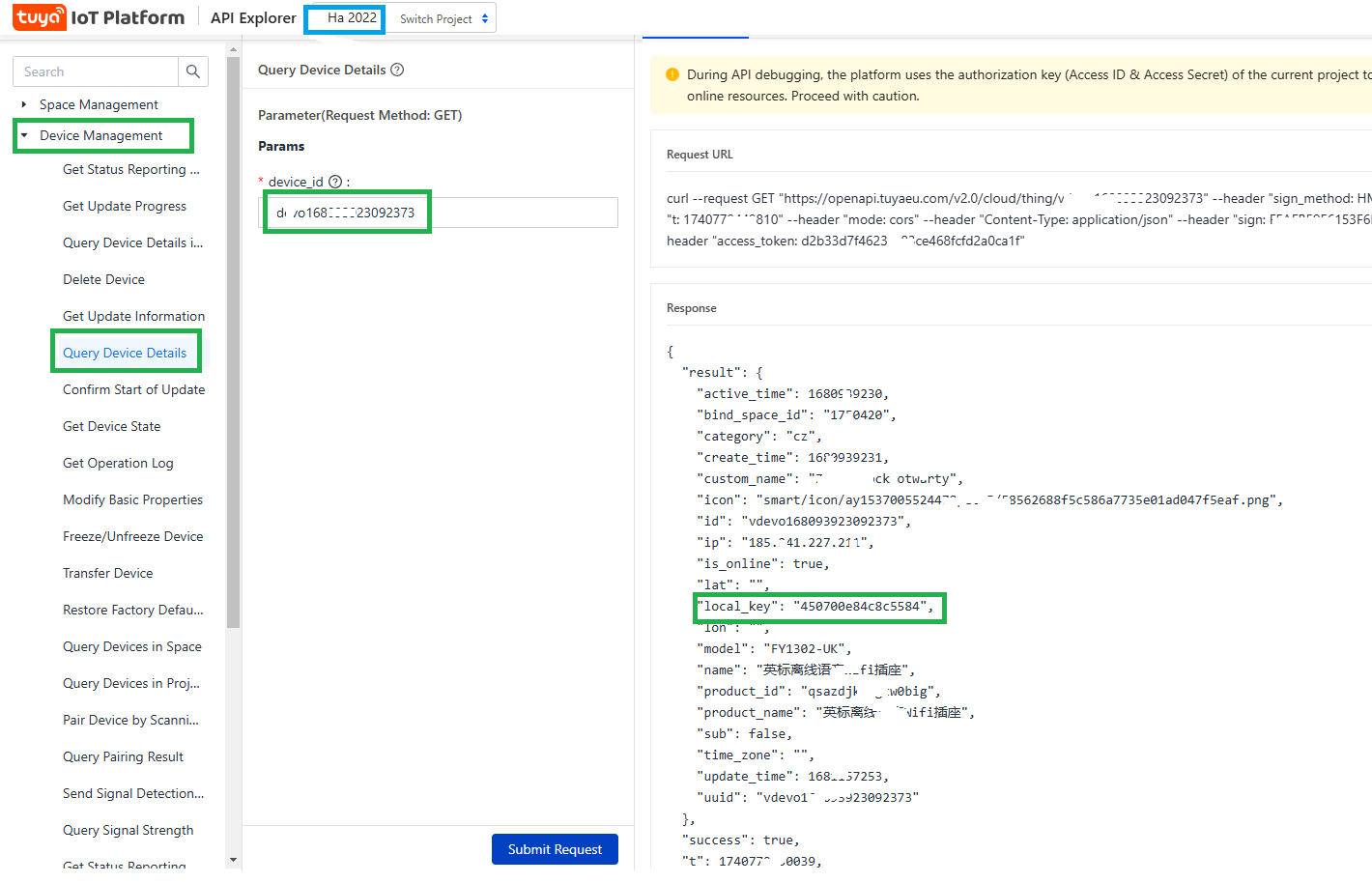Select Freeze/Unfreeze Device item
Image resolution: width=1372 pixels, height=883 pixels.
(x=132, y=536)
